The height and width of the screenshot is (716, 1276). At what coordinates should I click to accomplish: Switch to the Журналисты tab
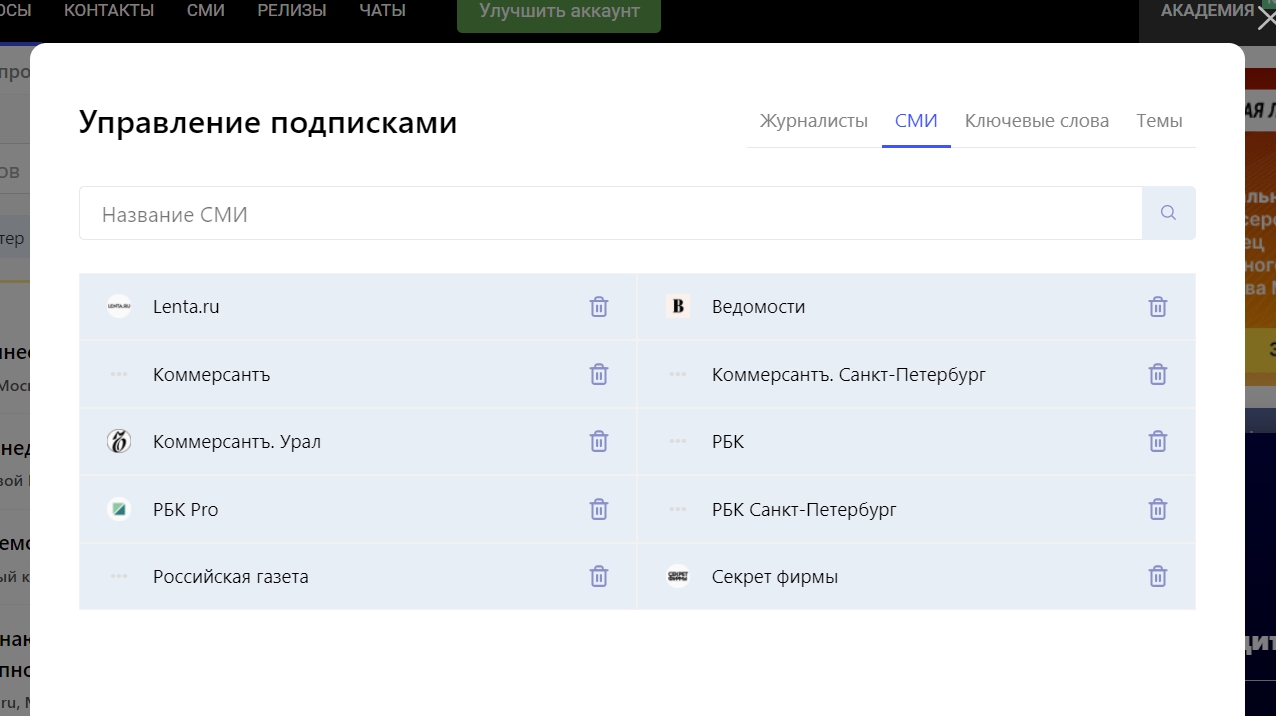tap(813, 121)
